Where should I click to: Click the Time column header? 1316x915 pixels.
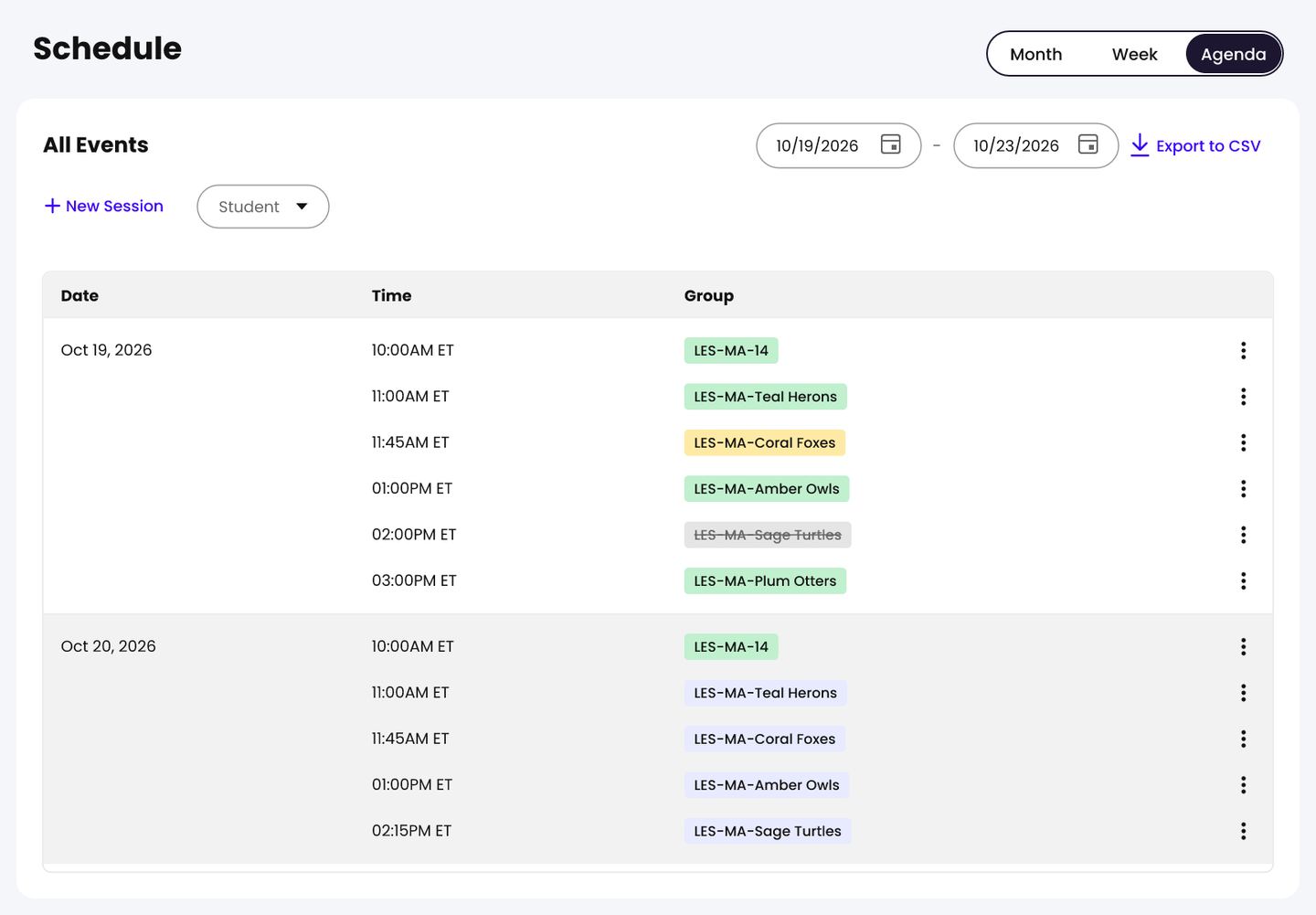click(391, 295)
